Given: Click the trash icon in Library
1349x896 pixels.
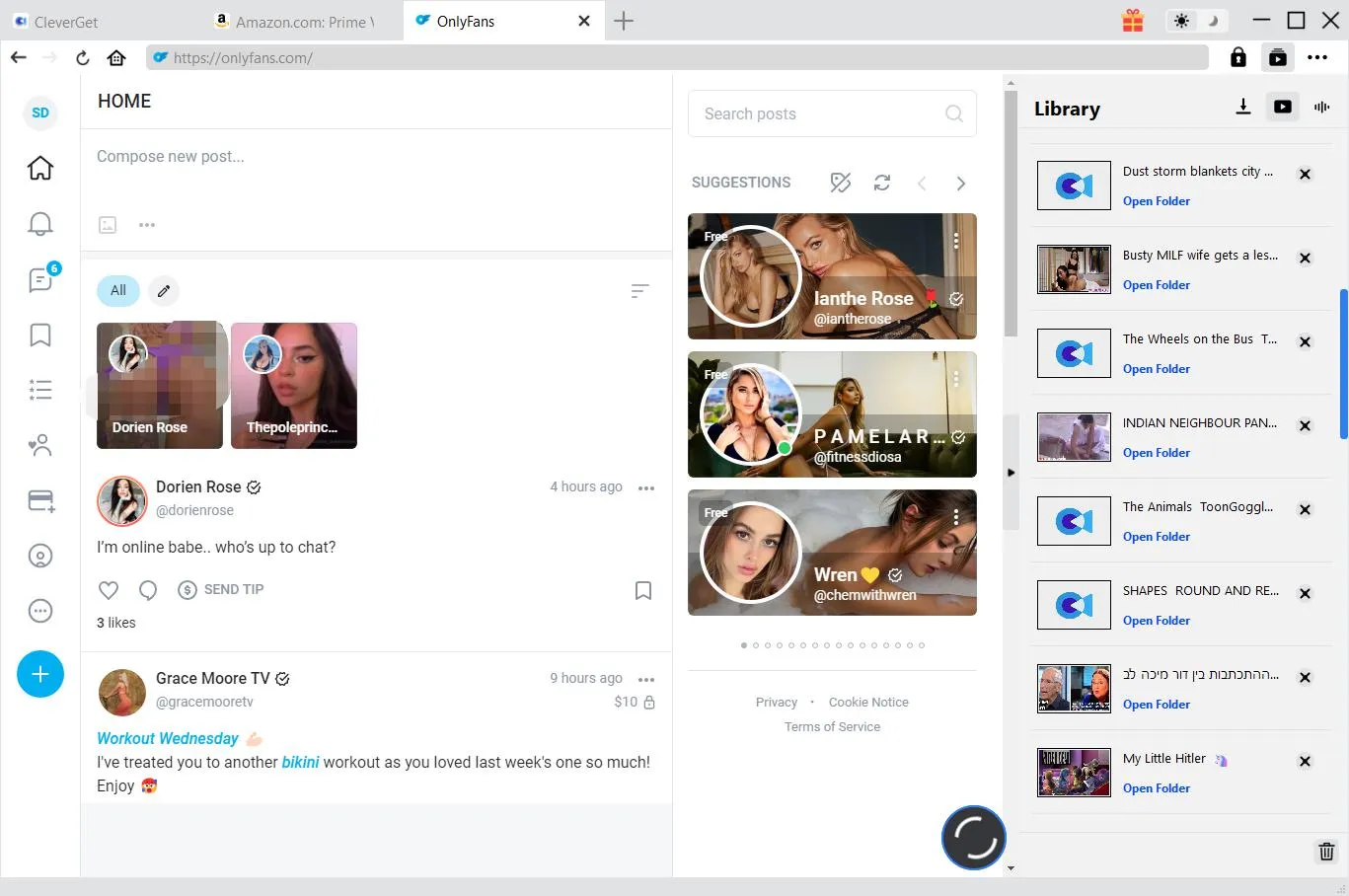Looking at the screenshot, I should 1326,852.
